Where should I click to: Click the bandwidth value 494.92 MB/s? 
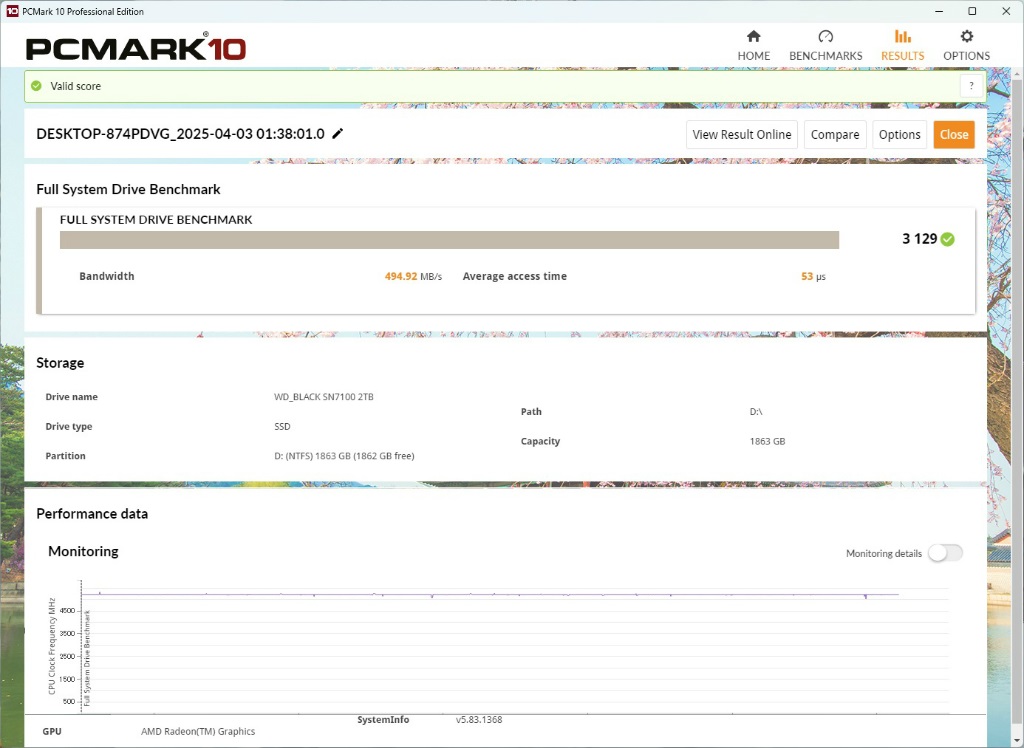(x=413, y=276)
